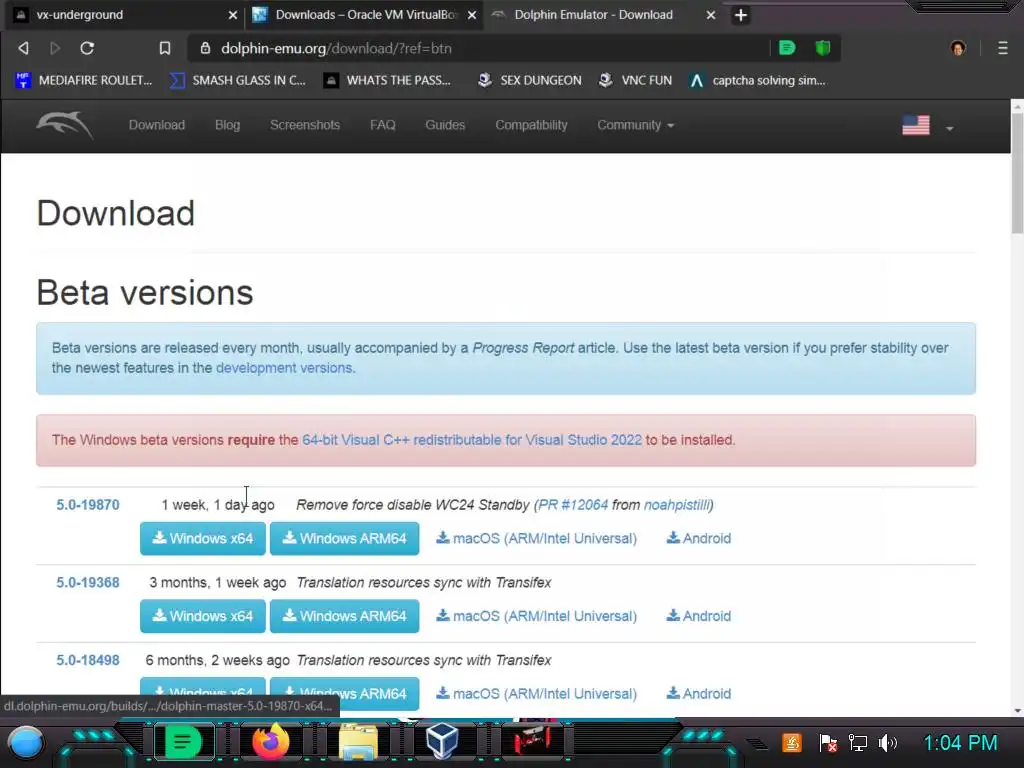Download Windows x64 build of 5.0-19870

click(x=202, y=538)
